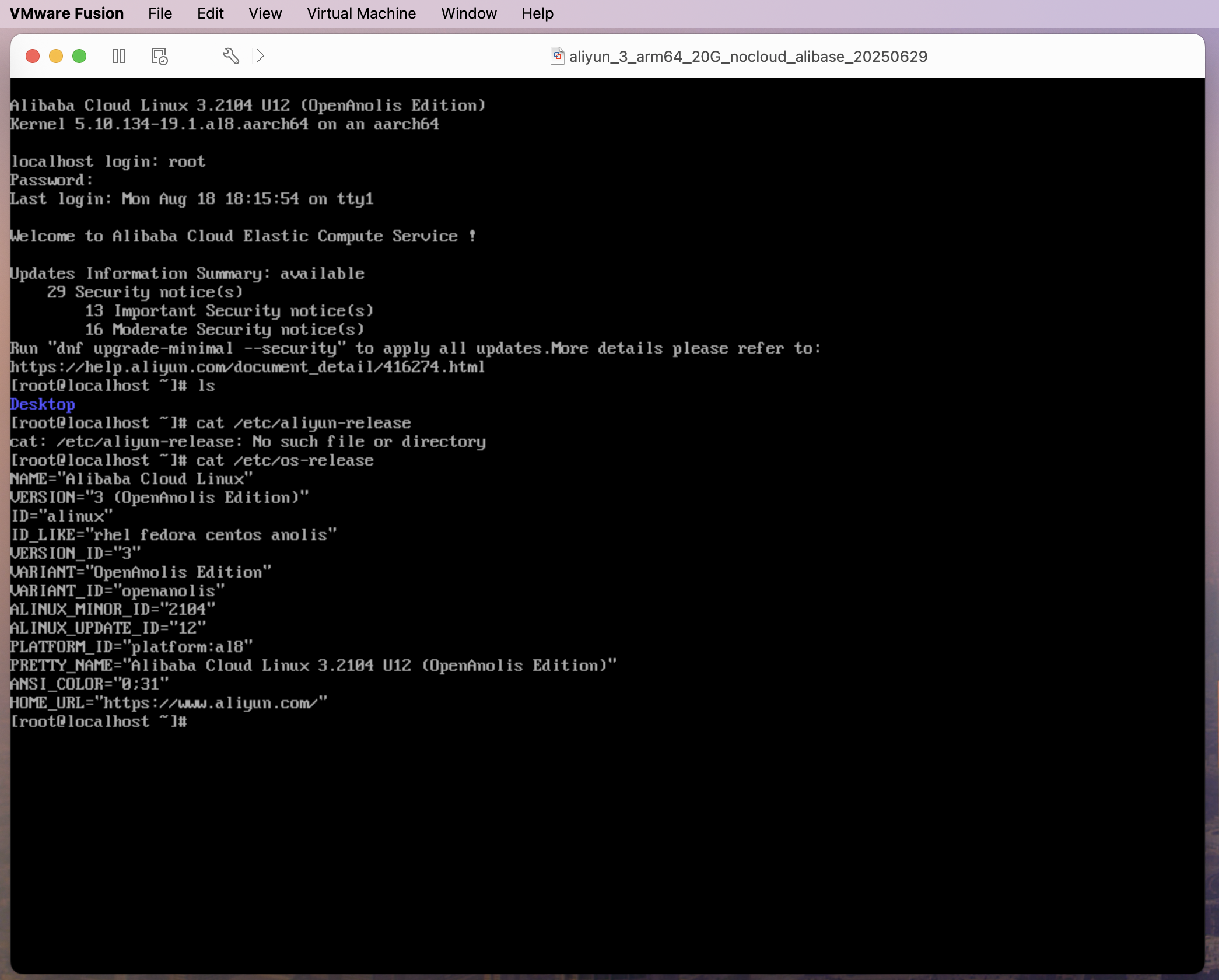
Task: Click the VM document icon in title
Action: tap(558, 56)
